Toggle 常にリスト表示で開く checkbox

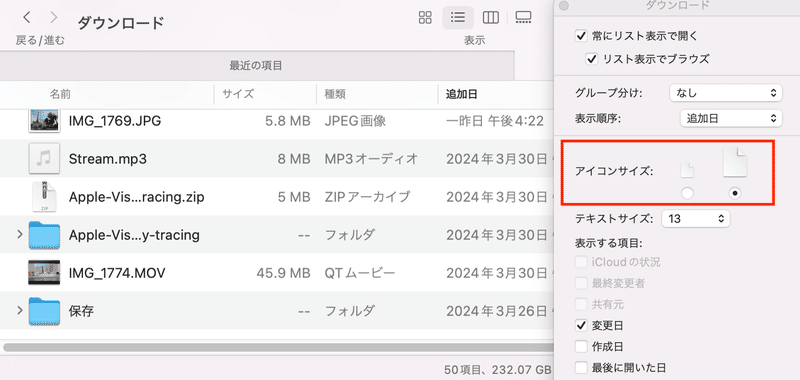point(581,36)
